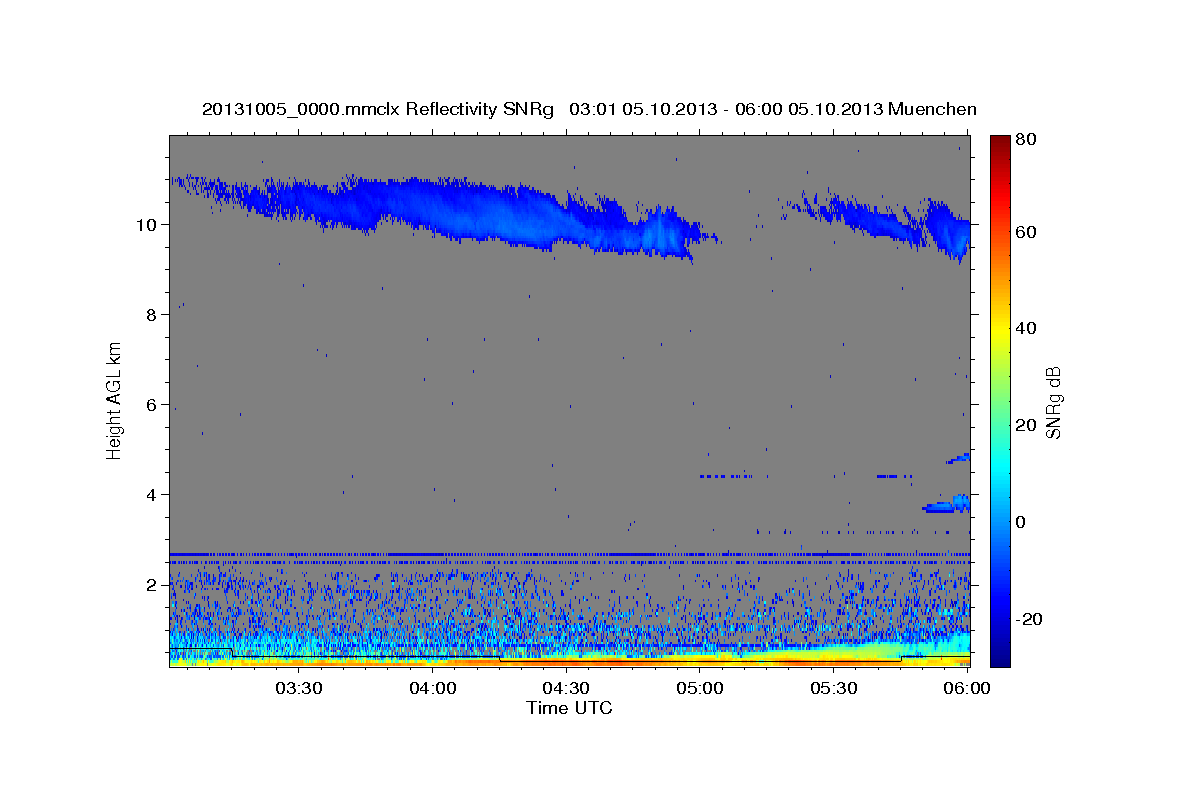
Task: Click the small cloud patch near 3.7 km
Action: click(x=947, y=505)
